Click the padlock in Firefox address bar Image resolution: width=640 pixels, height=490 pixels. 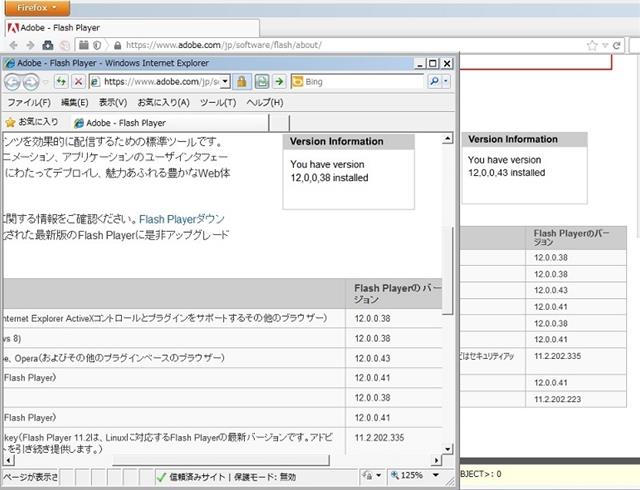pyautogui.click(x=118, y=45)
